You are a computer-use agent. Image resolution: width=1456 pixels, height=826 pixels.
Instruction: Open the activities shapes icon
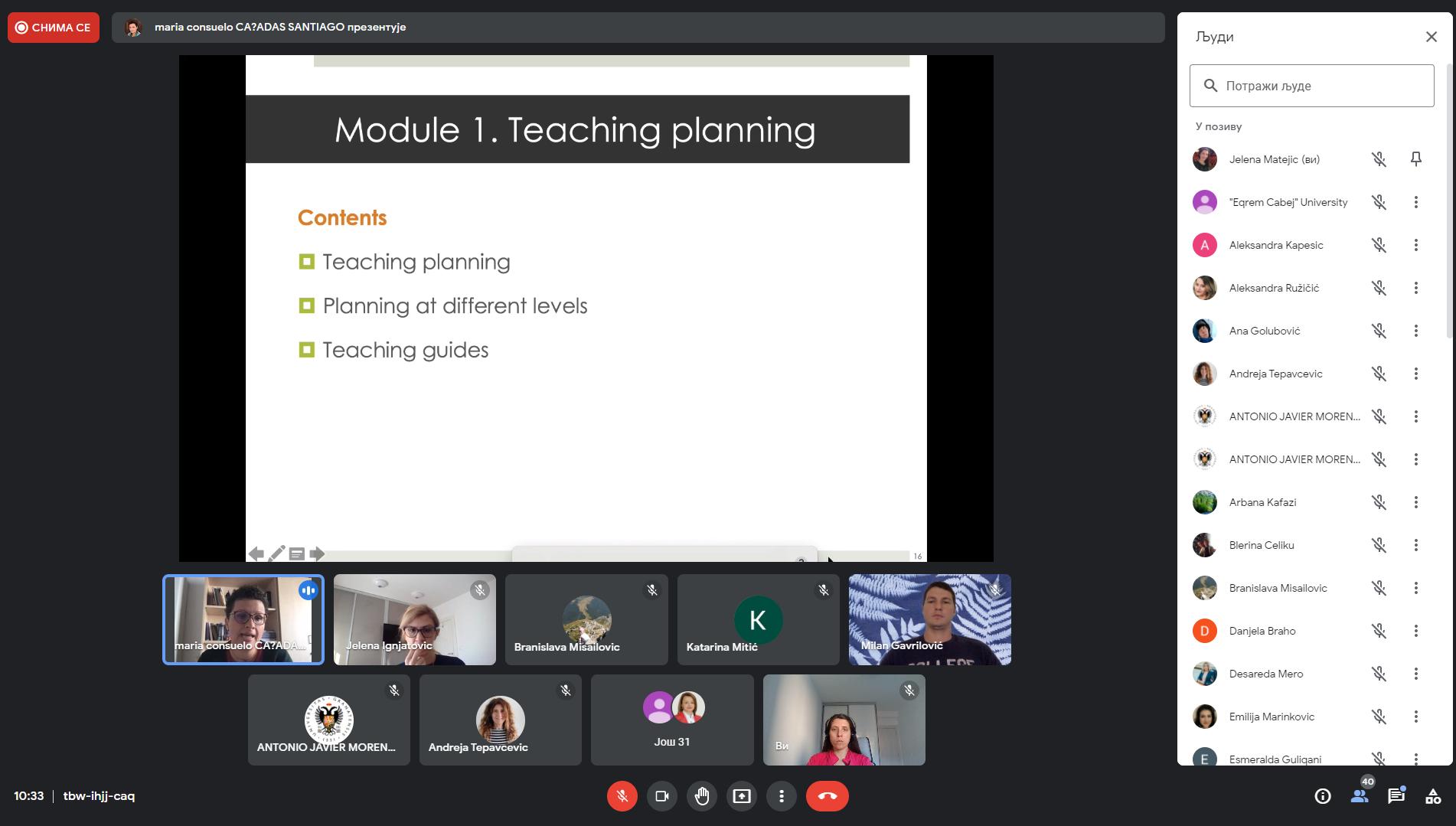[1433, 796]
